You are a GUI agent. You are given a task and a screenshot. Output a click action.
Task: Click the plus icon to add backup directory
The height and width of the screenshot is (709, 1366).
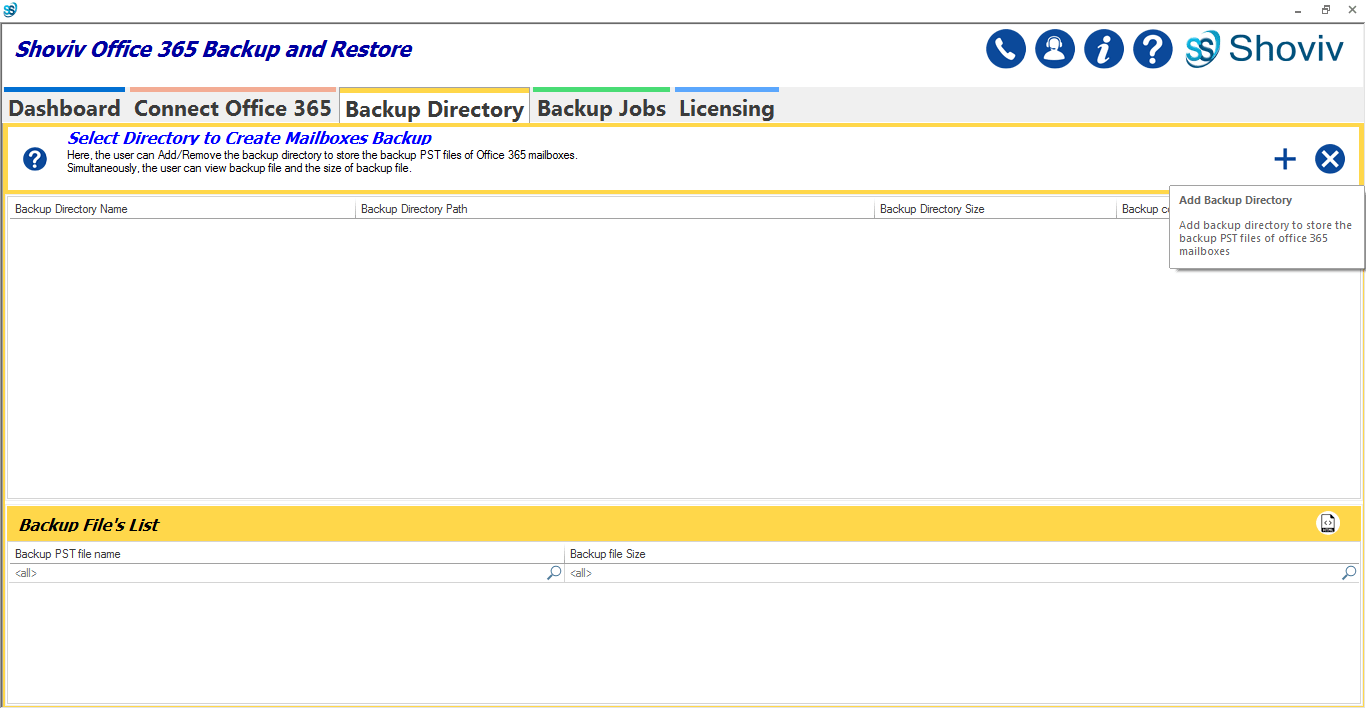1285,159
